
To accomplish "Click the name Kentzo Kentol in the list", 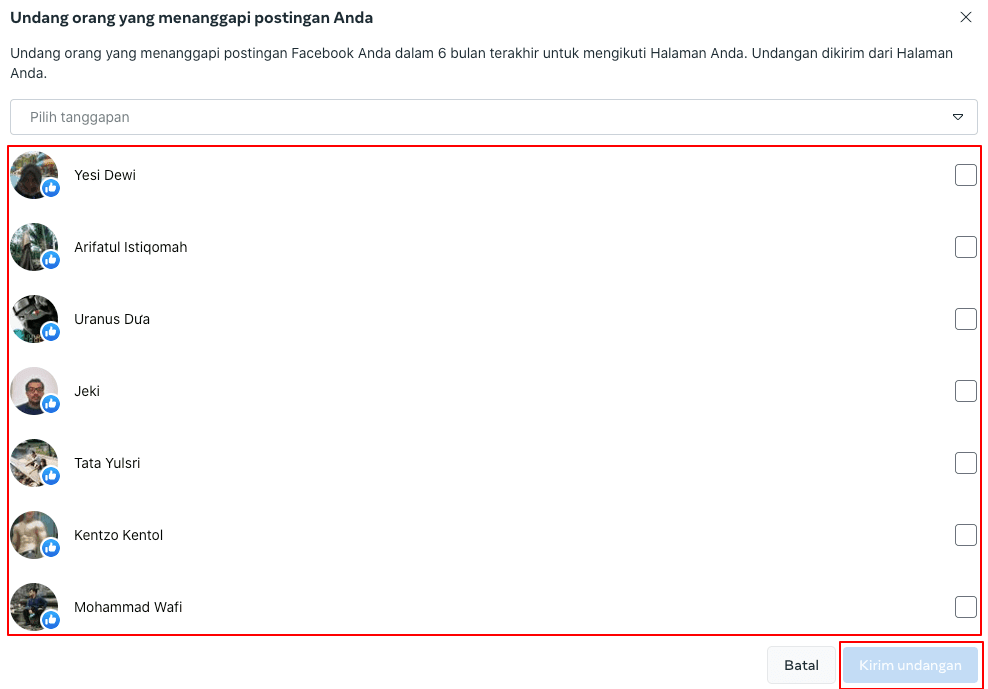I will click(118, 535).
